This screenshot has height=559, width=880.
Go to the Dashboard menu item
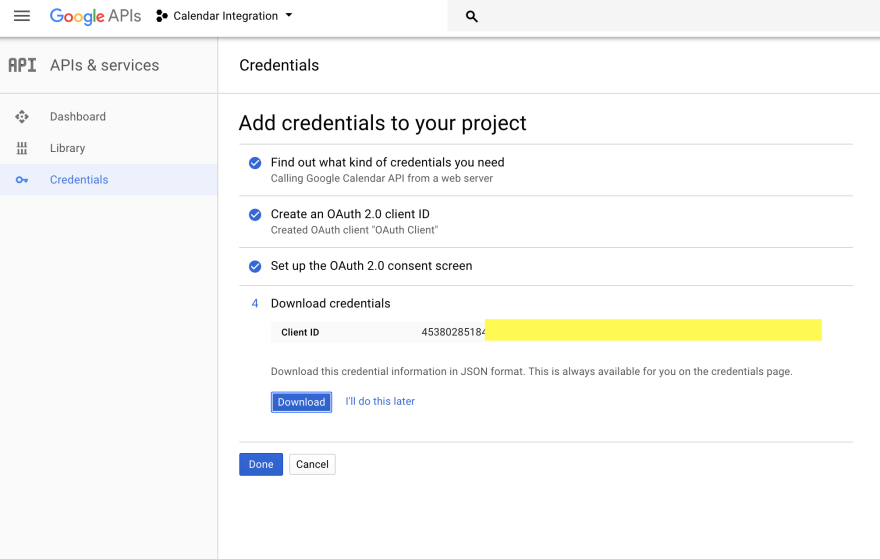coord(77,117)
